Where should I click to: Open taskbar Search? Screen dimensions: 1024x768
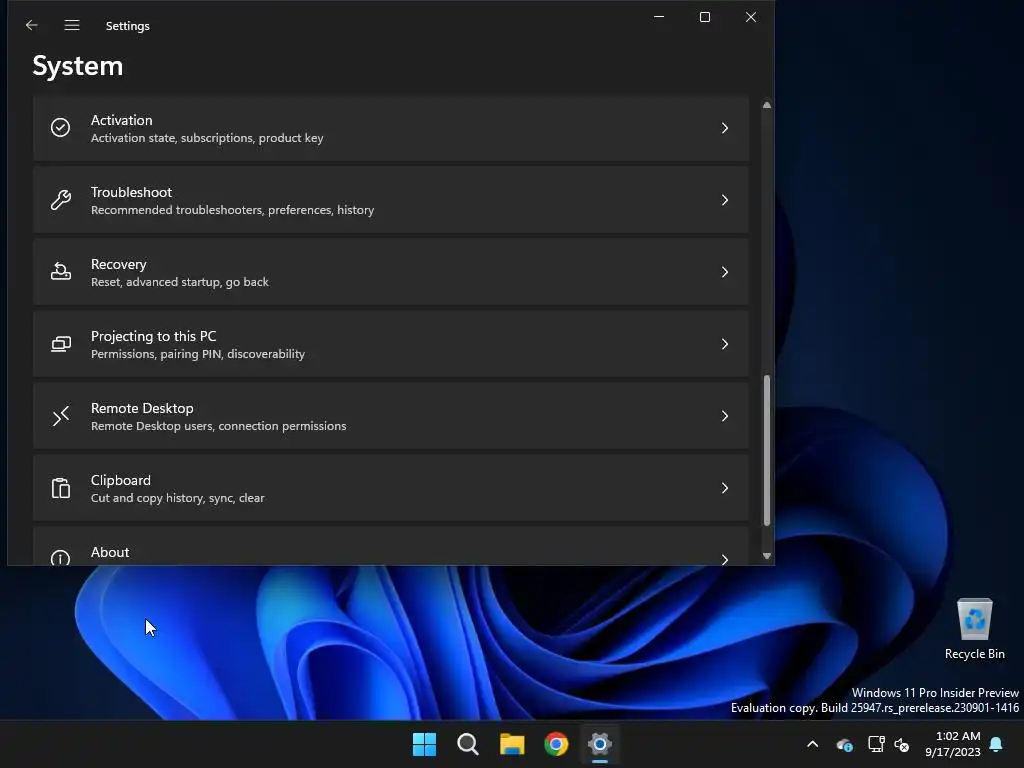click(x=468, y=744)
